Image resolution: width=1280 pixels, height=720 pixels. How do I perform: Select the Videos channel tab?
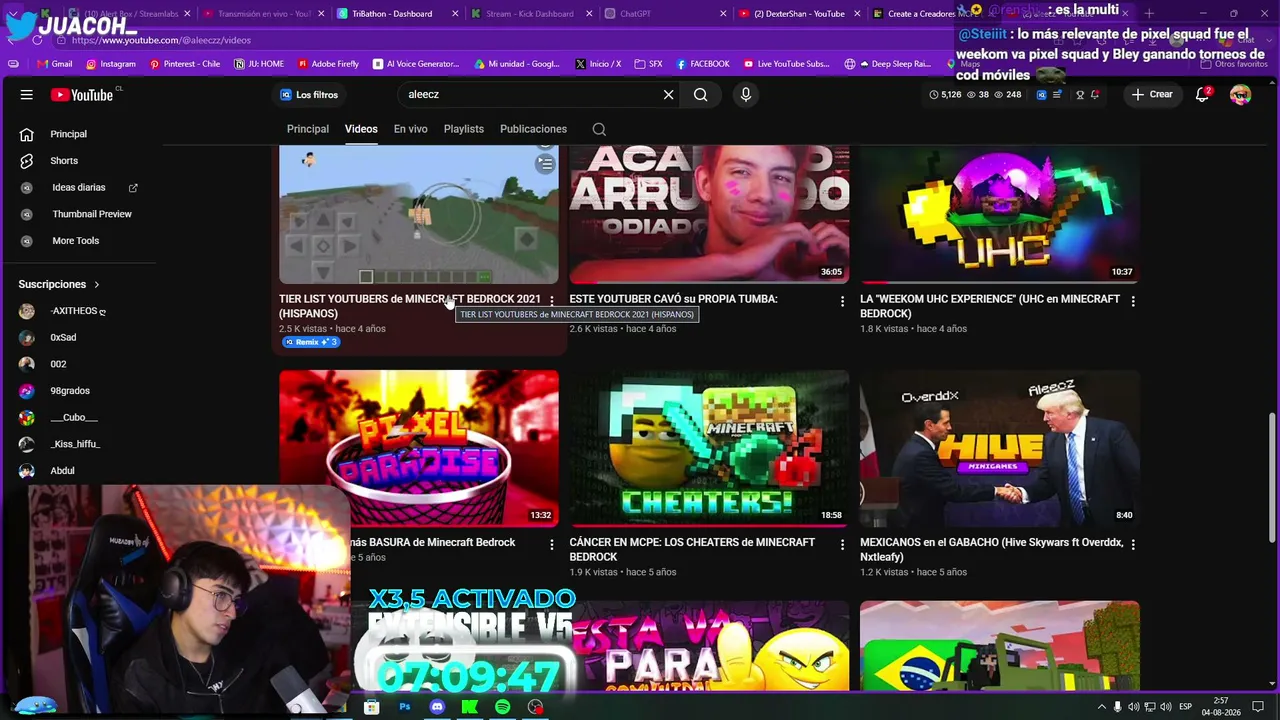[x=361, y=129]
